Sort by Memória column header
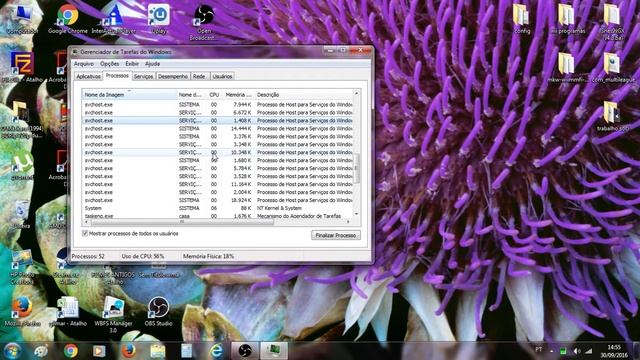The height and width of the screenshot is (360, 640). point(238,95)
